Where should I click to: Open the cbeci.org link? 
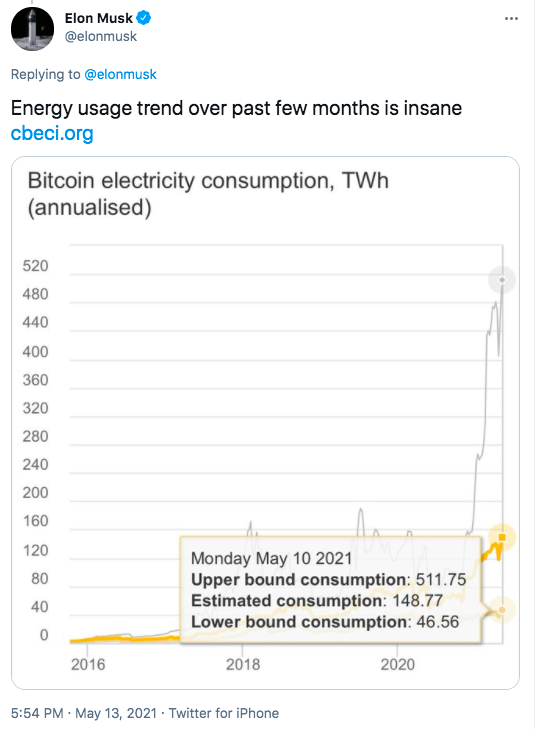52,133
